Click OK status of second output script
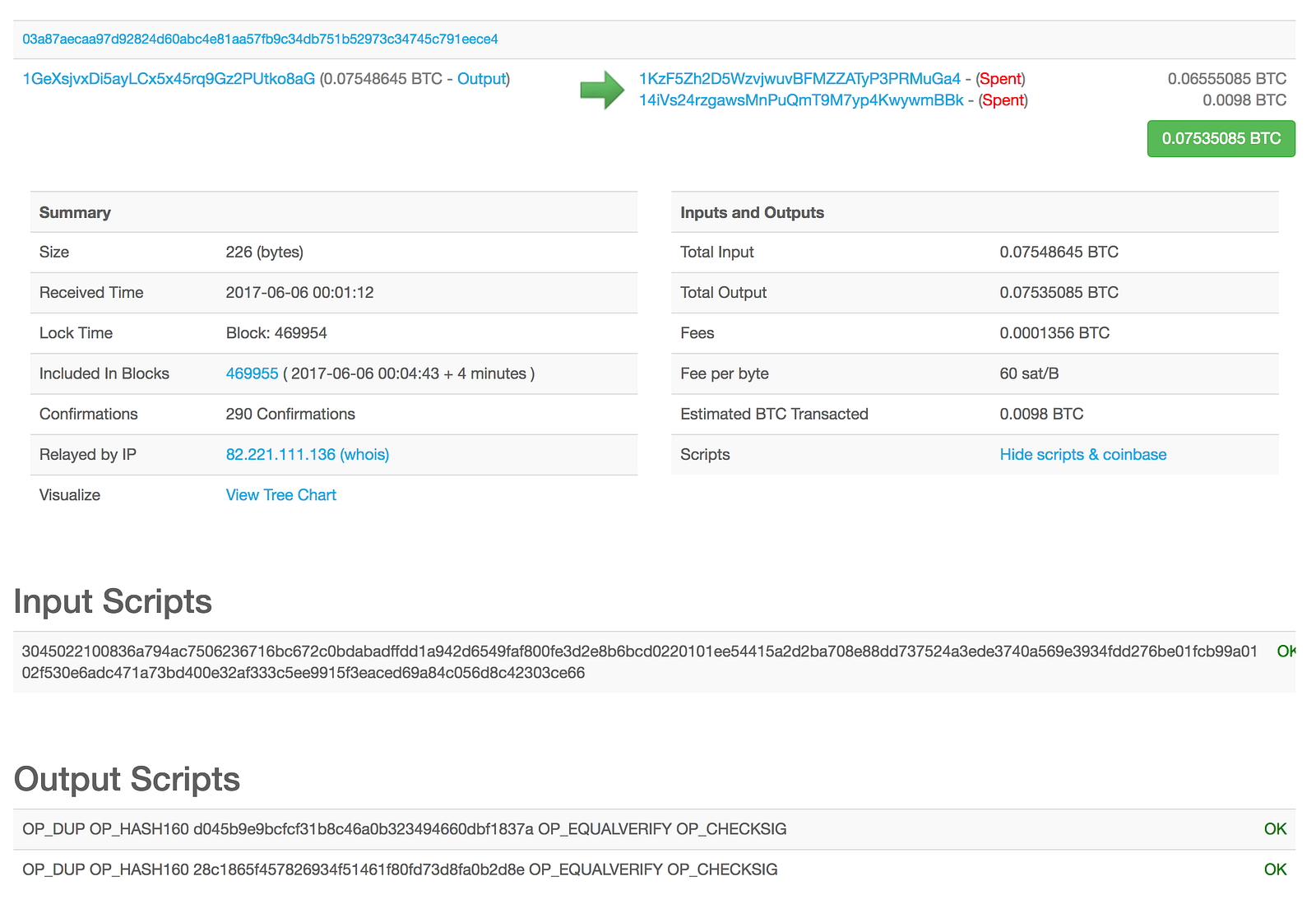1316x904 pixels. click(1275, 869)
